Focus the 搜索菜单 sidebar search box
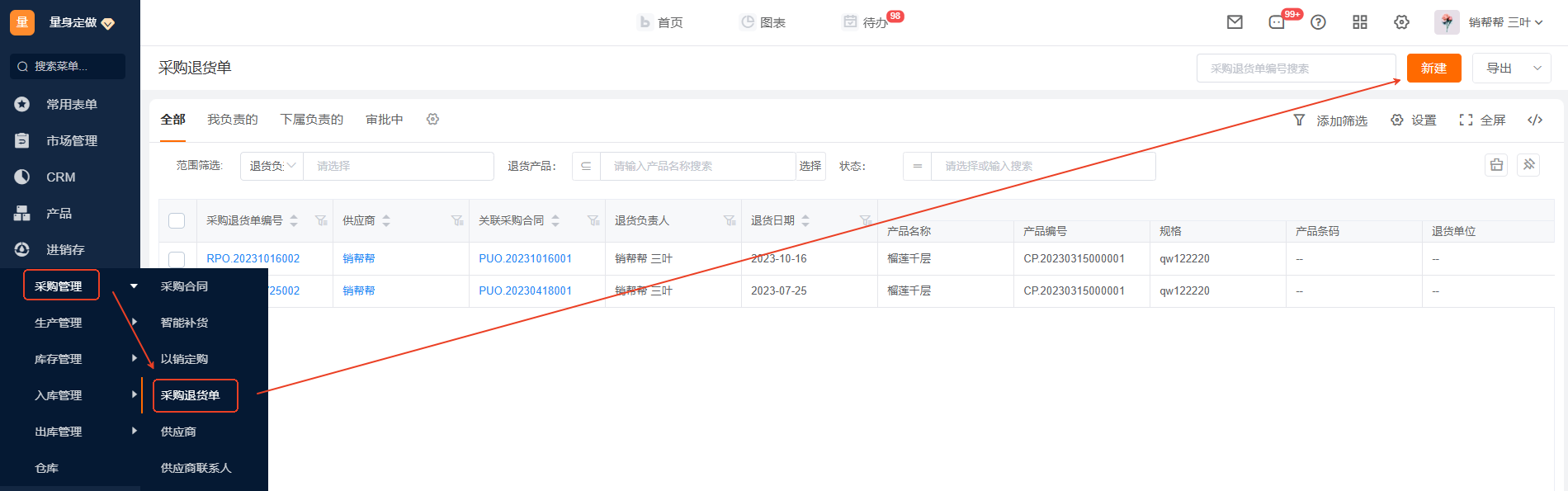The image size is (1568, 491). (68, 66)
